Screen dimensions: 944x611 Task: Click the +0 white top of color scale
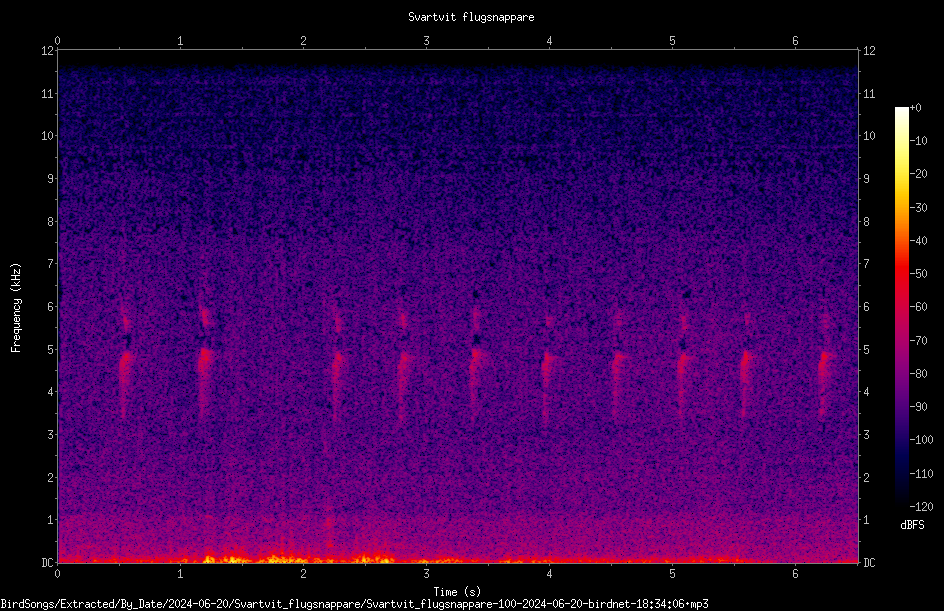tap(902, 111)
